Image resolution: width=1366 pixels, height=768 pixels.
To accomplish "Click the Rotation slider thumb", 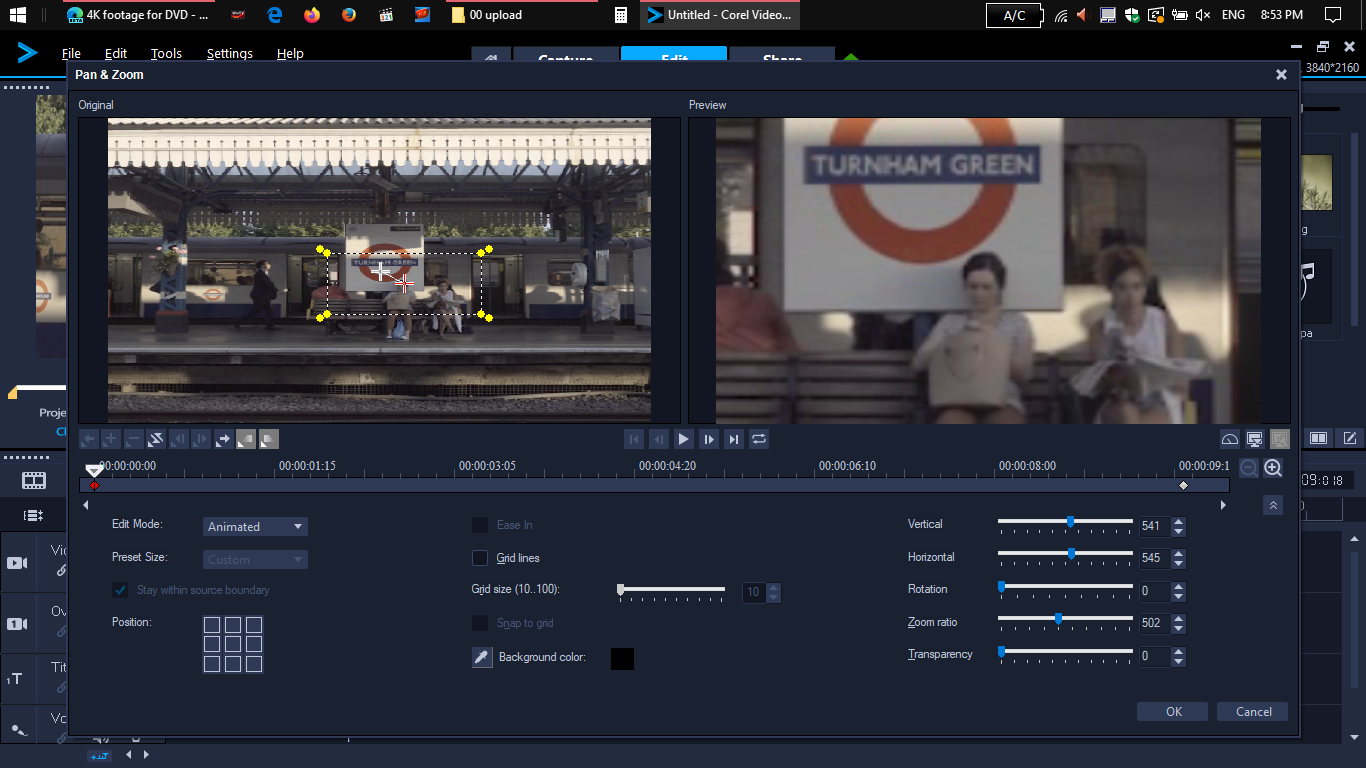I will point(1001,587).
